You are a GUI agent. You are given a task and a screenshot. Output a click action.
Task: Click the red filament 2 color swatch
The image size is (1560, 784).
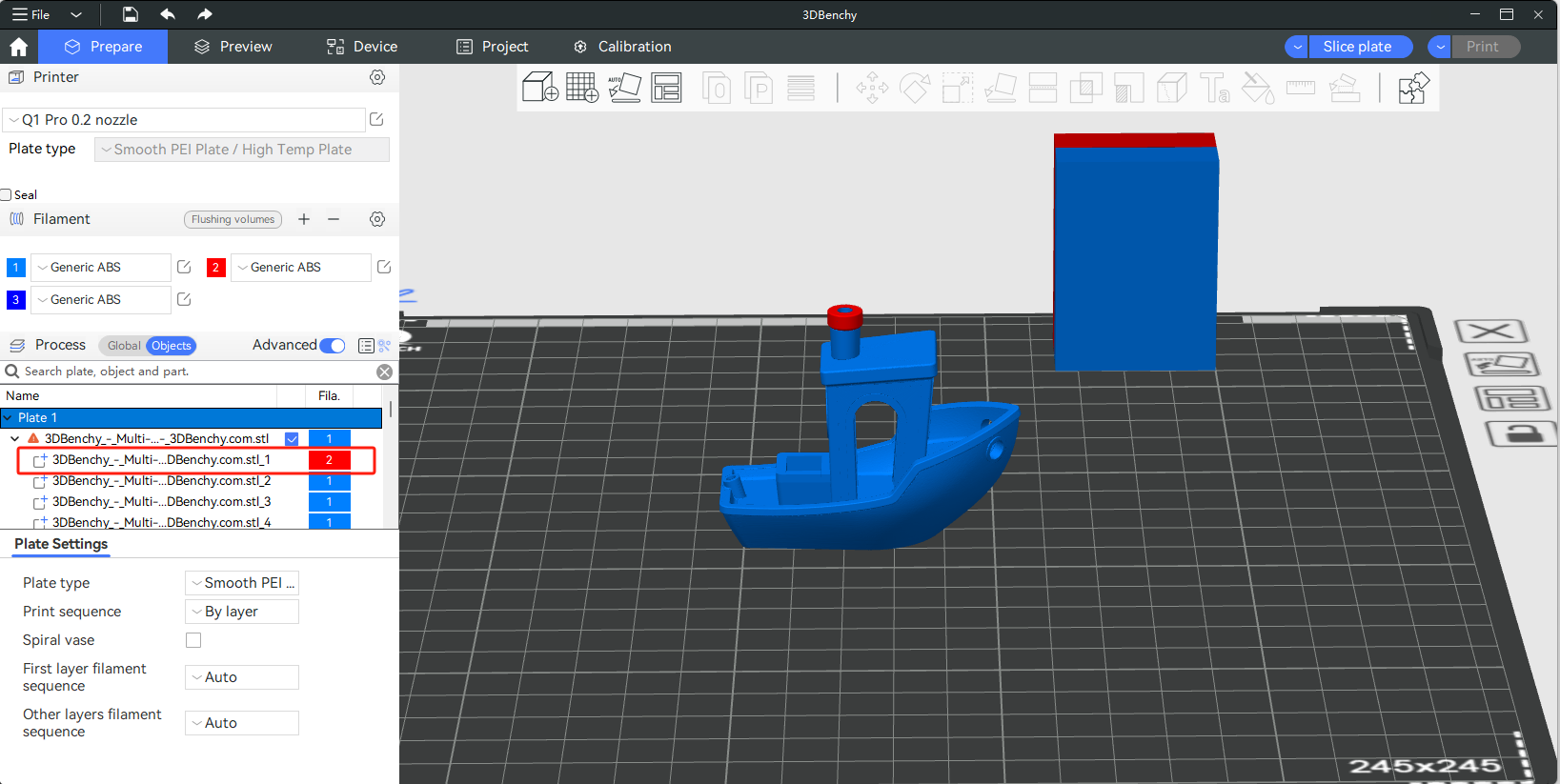[x=216, y=268]
